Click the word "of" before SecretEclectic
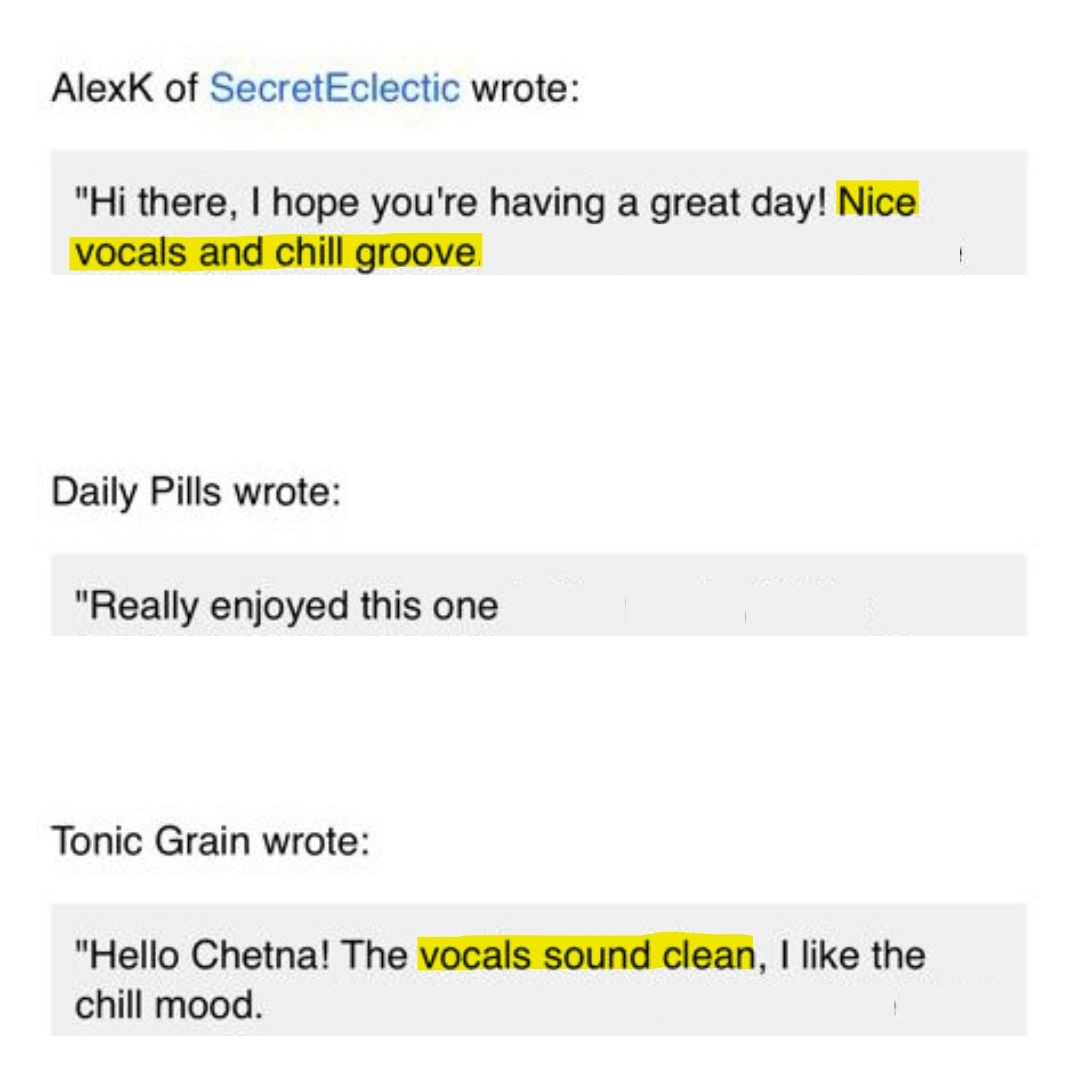 (x=181, y=88)
